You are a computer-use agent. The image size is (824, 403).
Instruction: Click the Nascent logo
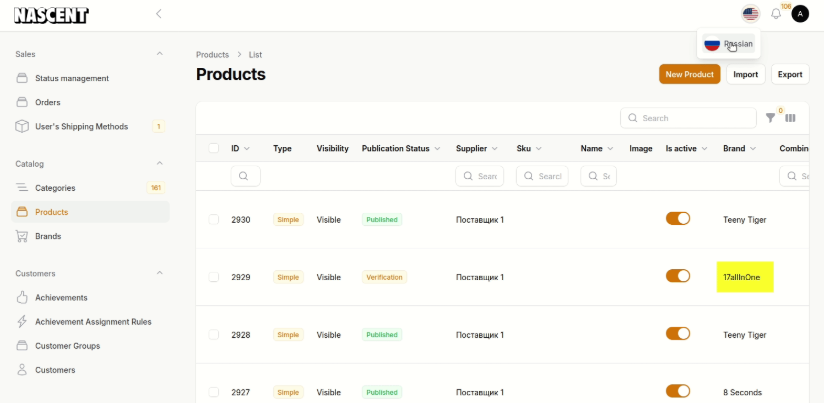51,15
